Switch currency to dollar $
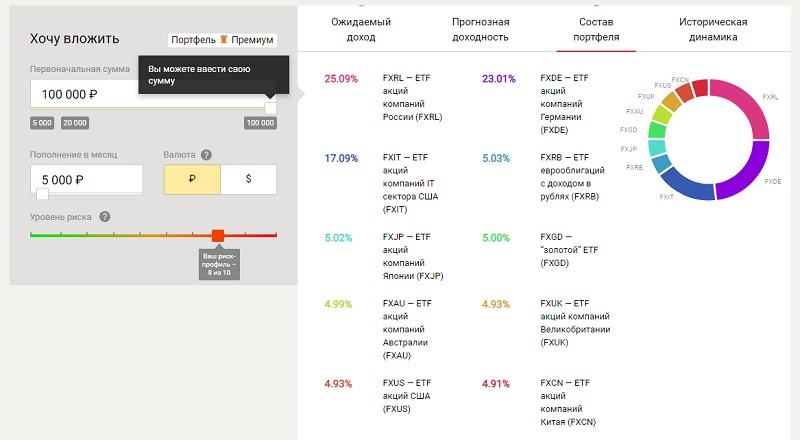The height and width of the screenshot is (440, 800). click(x=248, y=179)
